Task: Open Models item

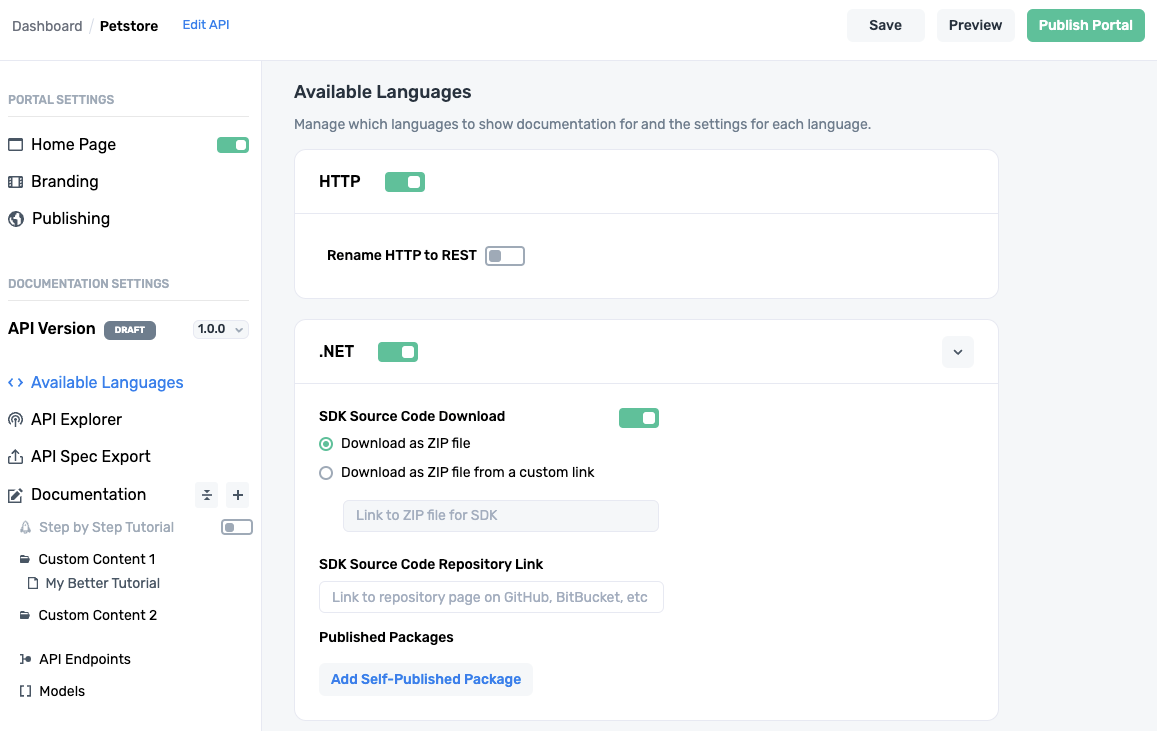Action: 62,691
